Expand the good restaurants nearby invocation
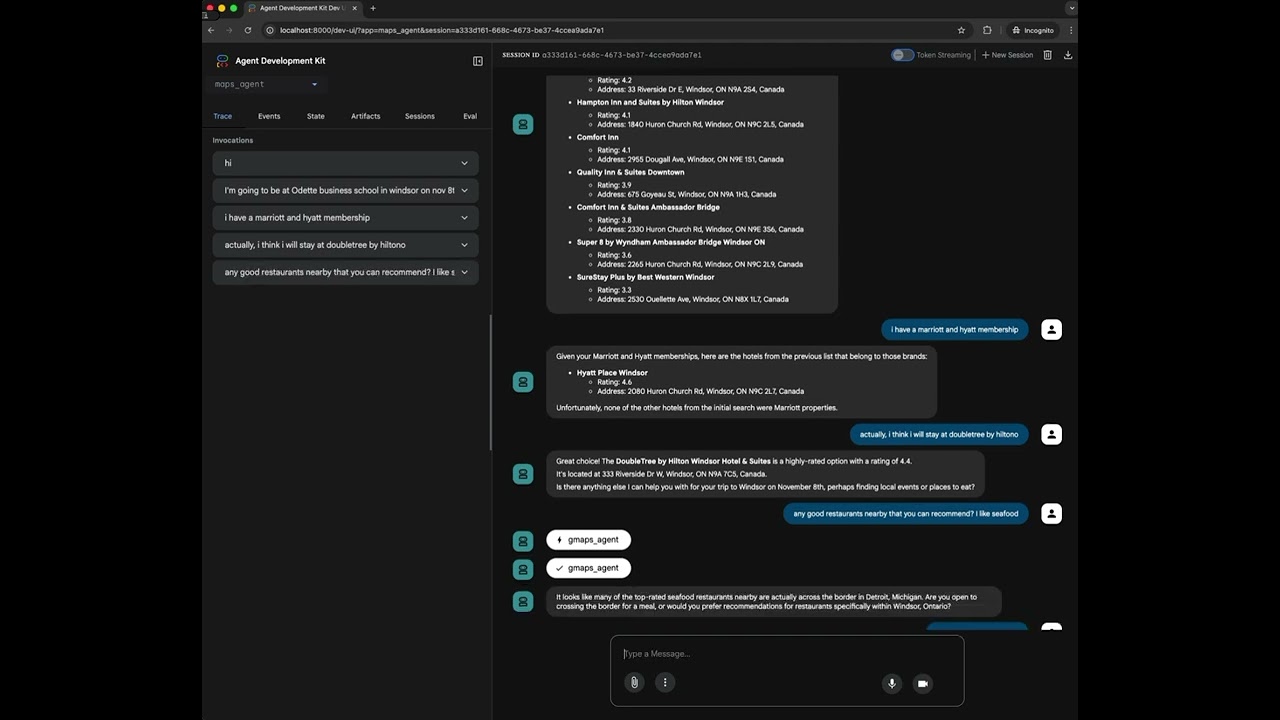 345,272
